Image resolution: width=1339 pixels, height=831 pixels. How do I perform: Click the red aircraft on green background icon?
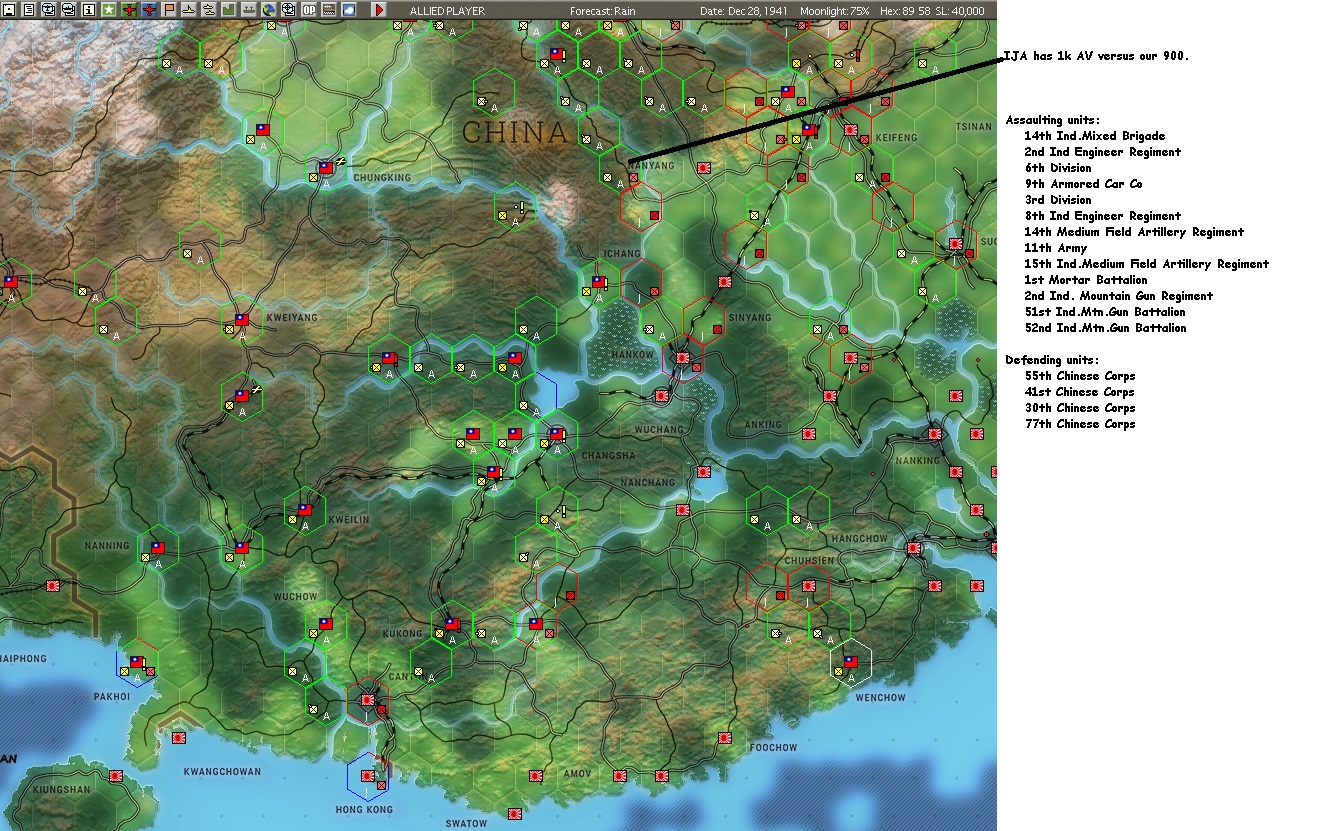click(129, 9)
